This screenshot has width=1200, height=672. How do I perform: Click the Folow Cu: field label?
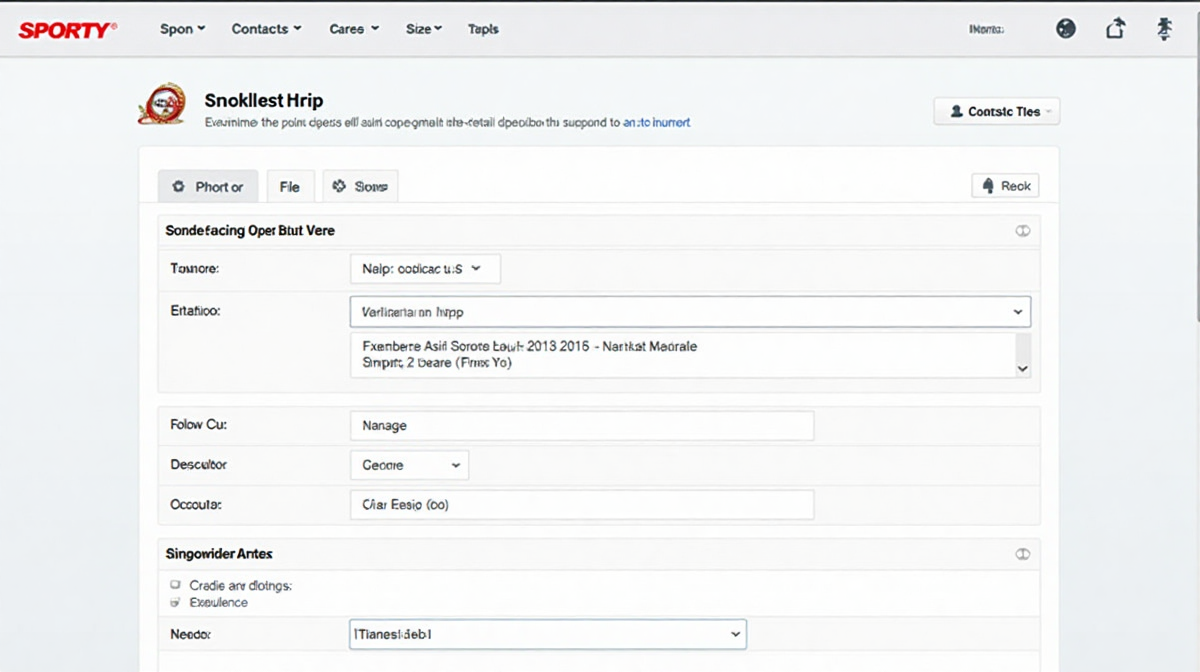(x=199, y=425)
